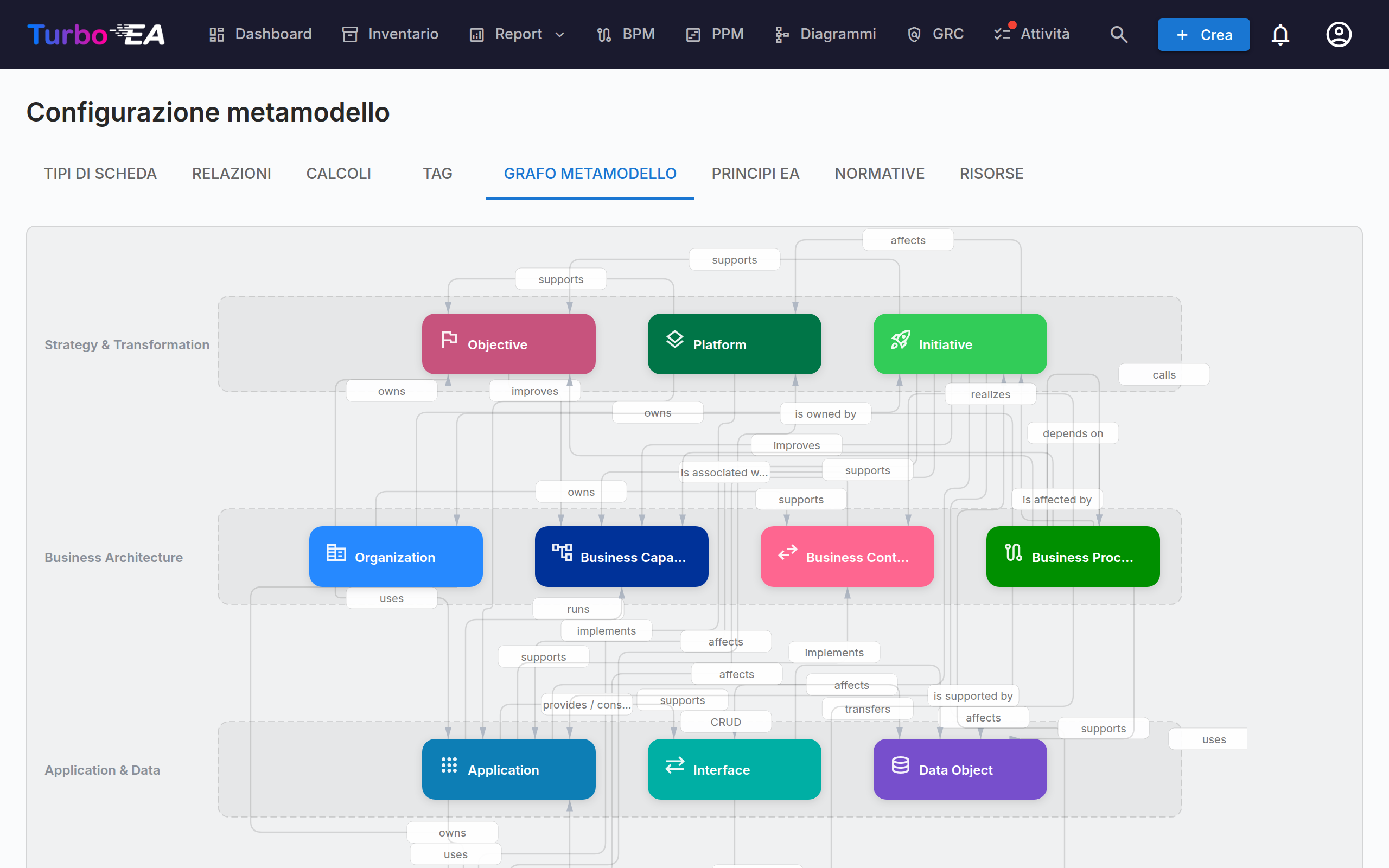Screen dimensions: 1389x868
Task: Click the 'is owned by' relation label
Action: [825, 414]
